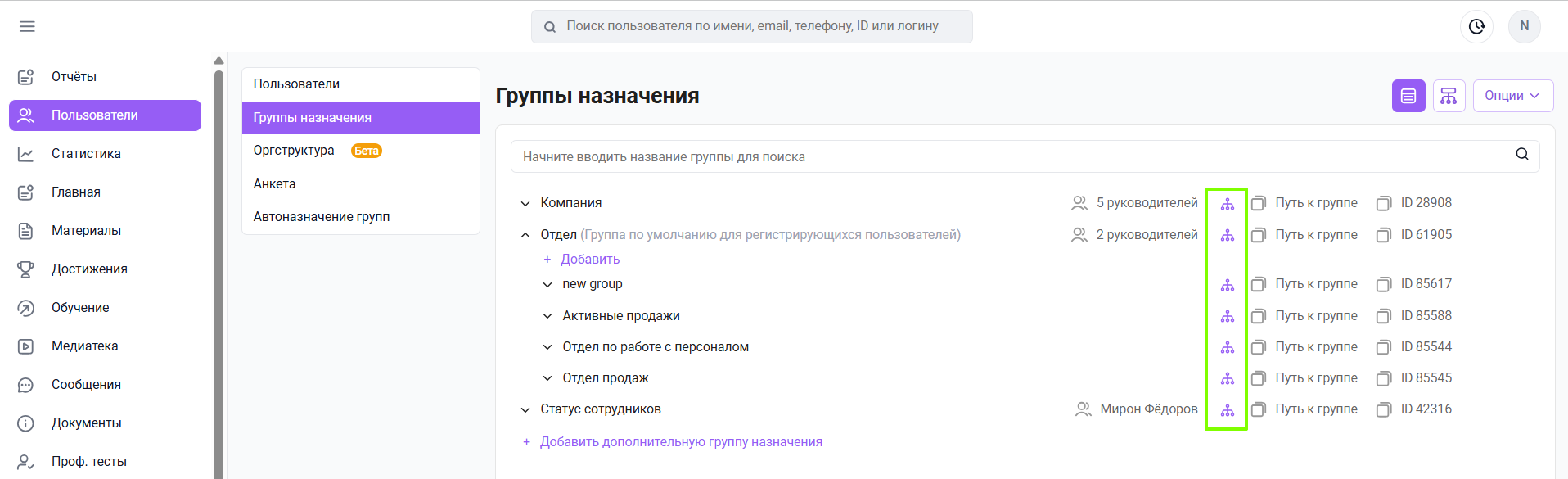Image resolution: width=1568 pixels, height=479 pixels.
Task: Expand Активные продажи group
Action: click(x=547, y=316)
